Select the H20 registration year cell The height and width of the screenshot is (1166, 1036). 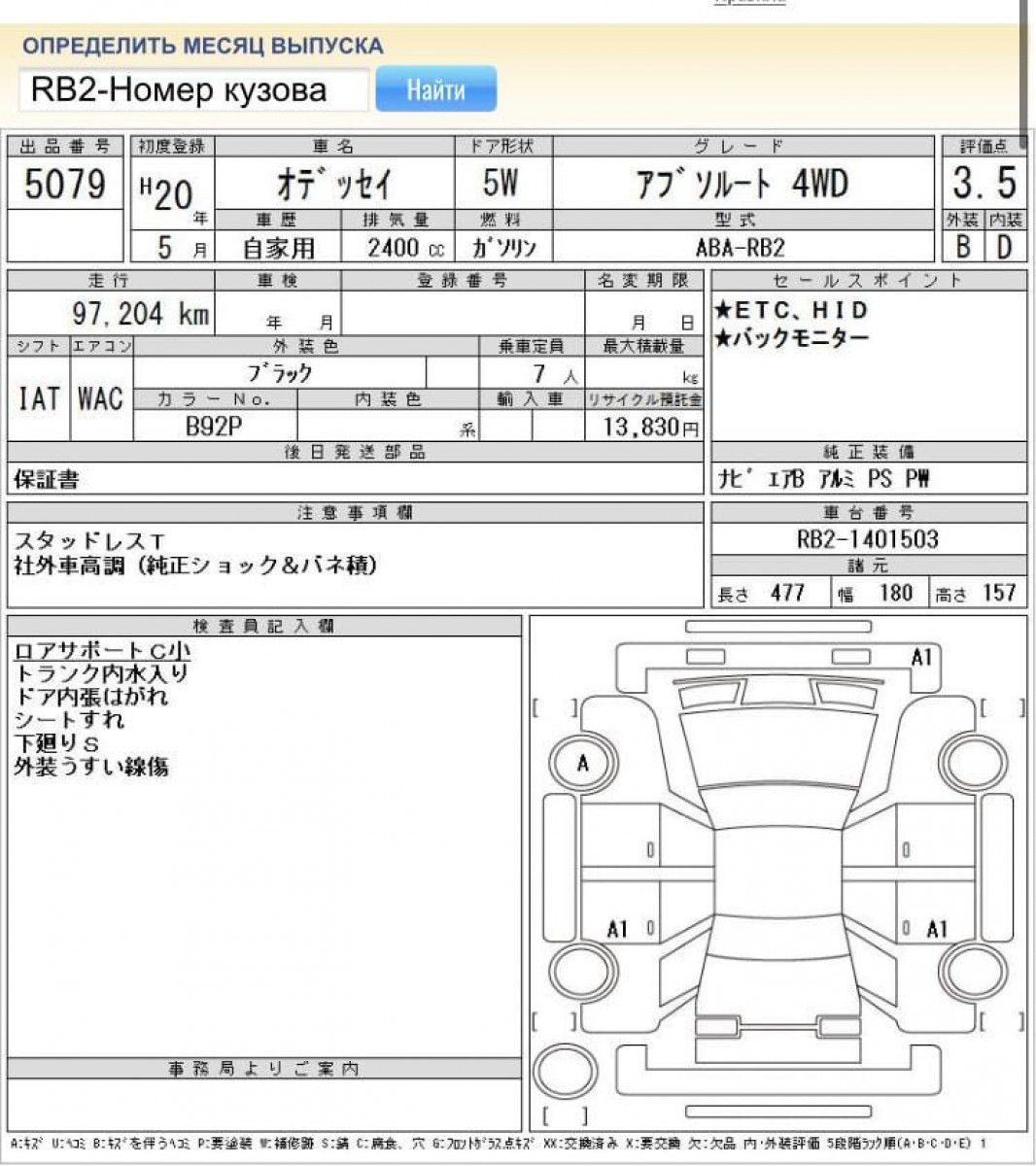(172, 194)
